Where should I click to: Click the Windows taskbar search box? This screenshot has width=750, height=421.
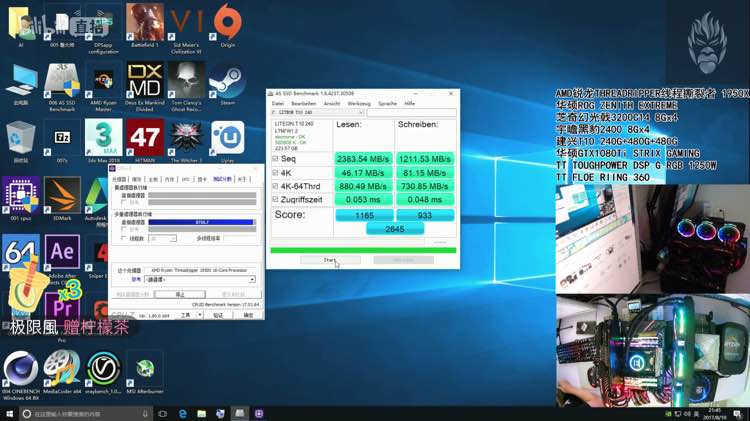click(x=86, y=414)
